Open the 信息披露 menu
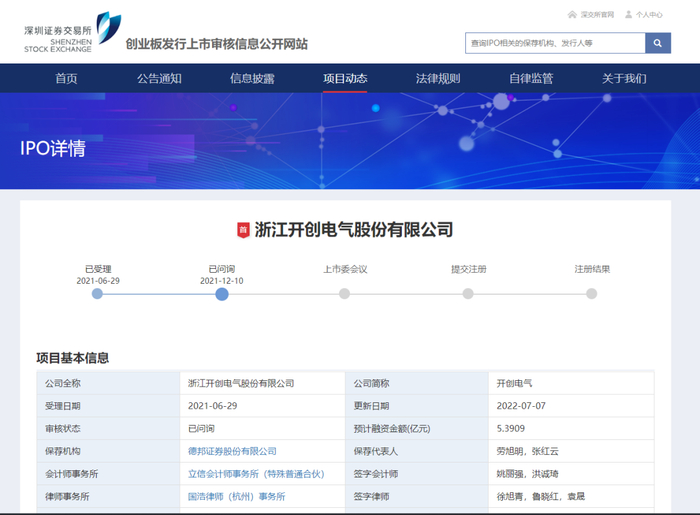Screen dimensions: 700x515 252,79
